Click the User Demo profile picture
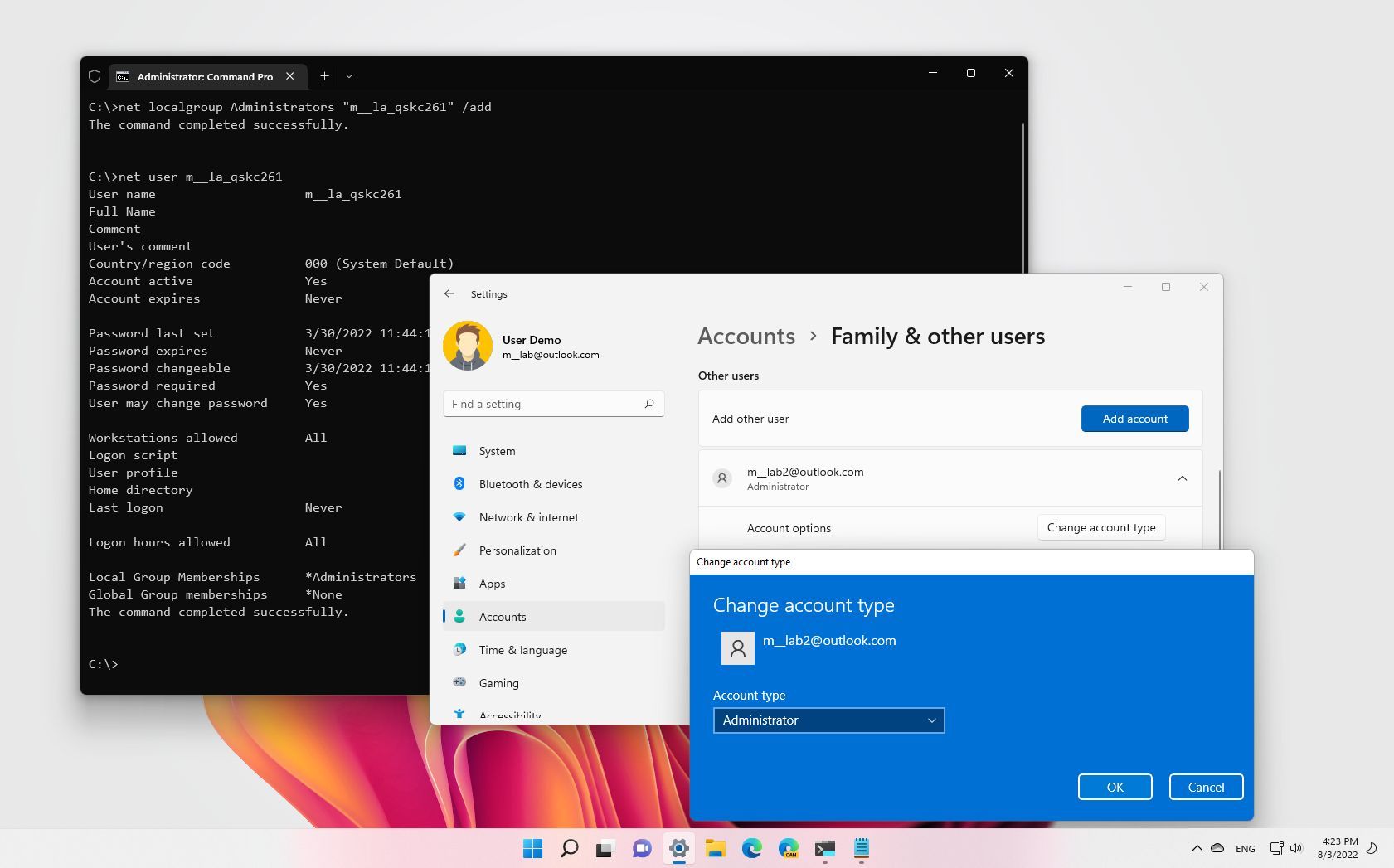The height and width of the screenshot is (868, 1394). [x=468, y=345]
